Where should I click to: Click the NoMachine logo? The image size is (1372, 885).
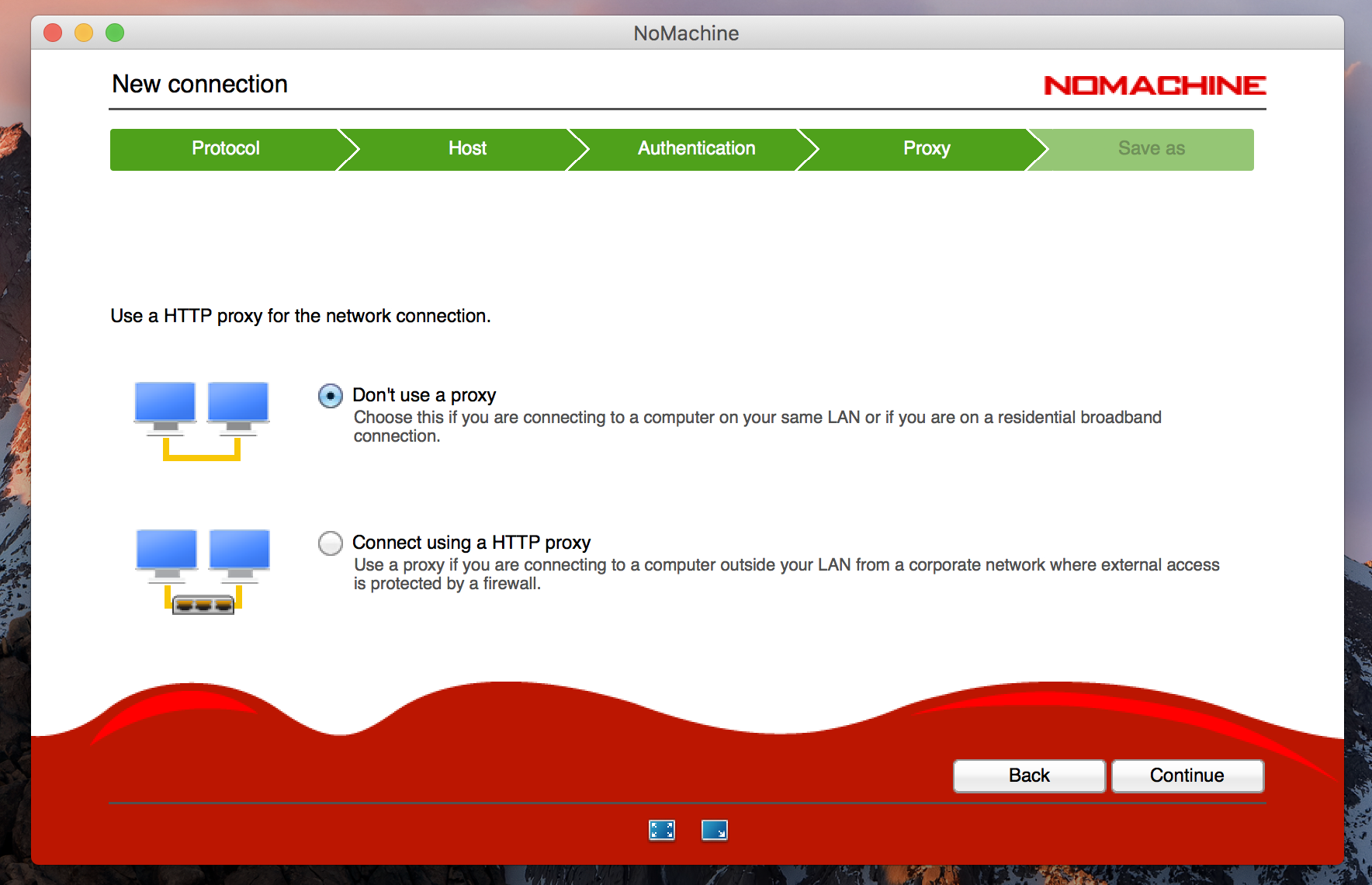1154,85
